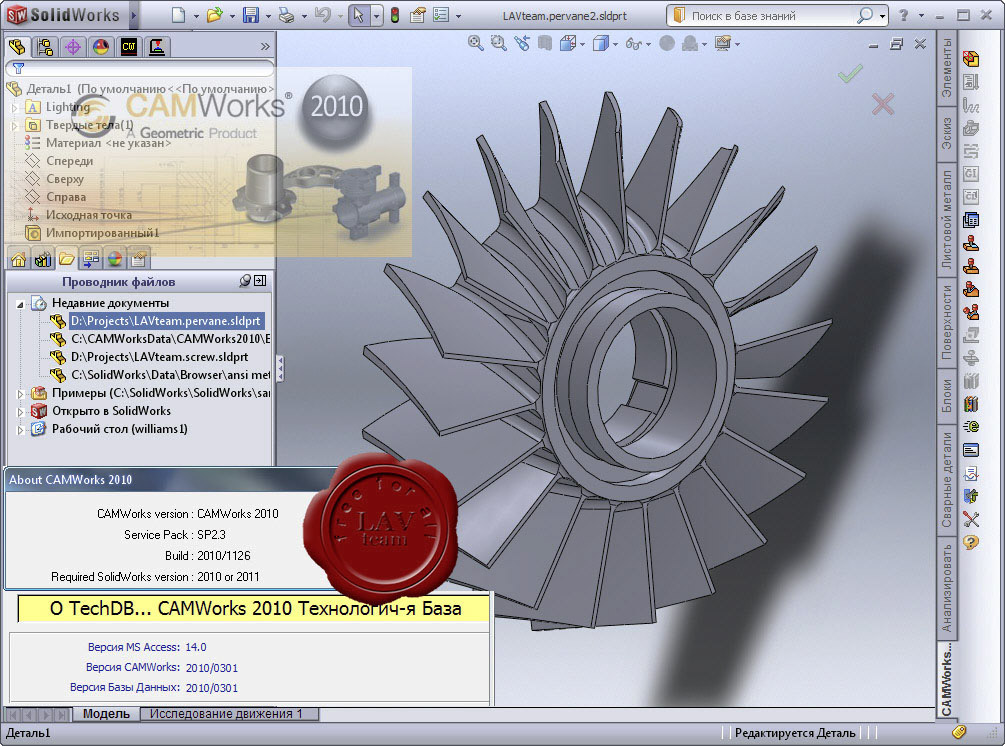This screenshot has height=746, width=1005.
Task: Expand the manager panel tabs chevron
Action: point(265,47)
